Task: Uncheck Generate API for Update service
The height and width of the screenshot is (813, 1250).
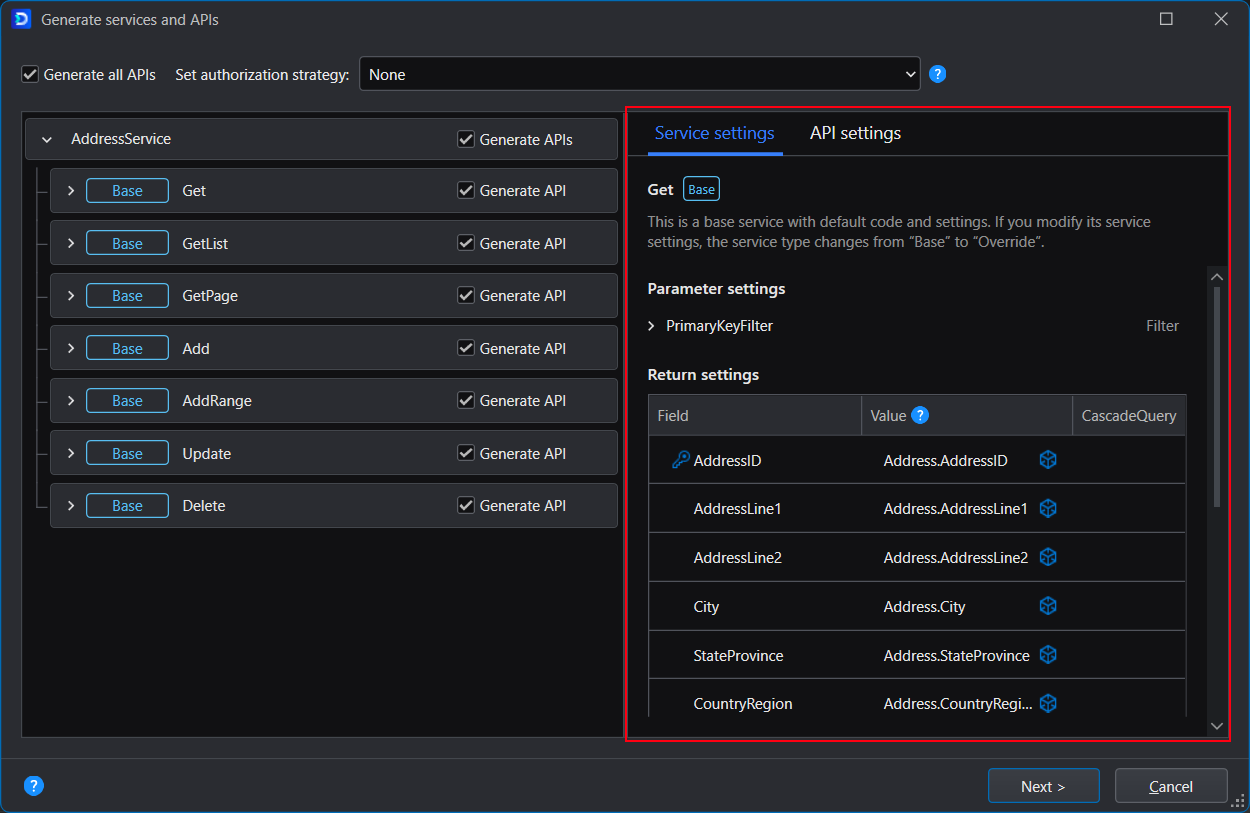Action: (x=466, y=453)
